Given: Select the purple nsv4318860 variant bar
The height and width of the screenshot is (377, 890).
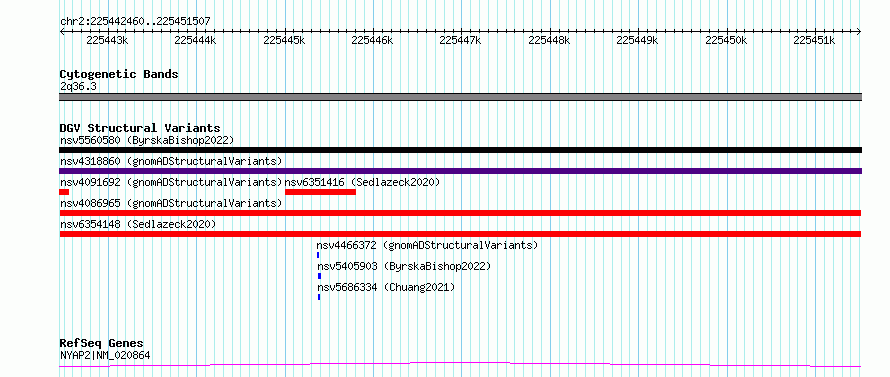Looking at the screenshot, I should (x=460, y=171).
